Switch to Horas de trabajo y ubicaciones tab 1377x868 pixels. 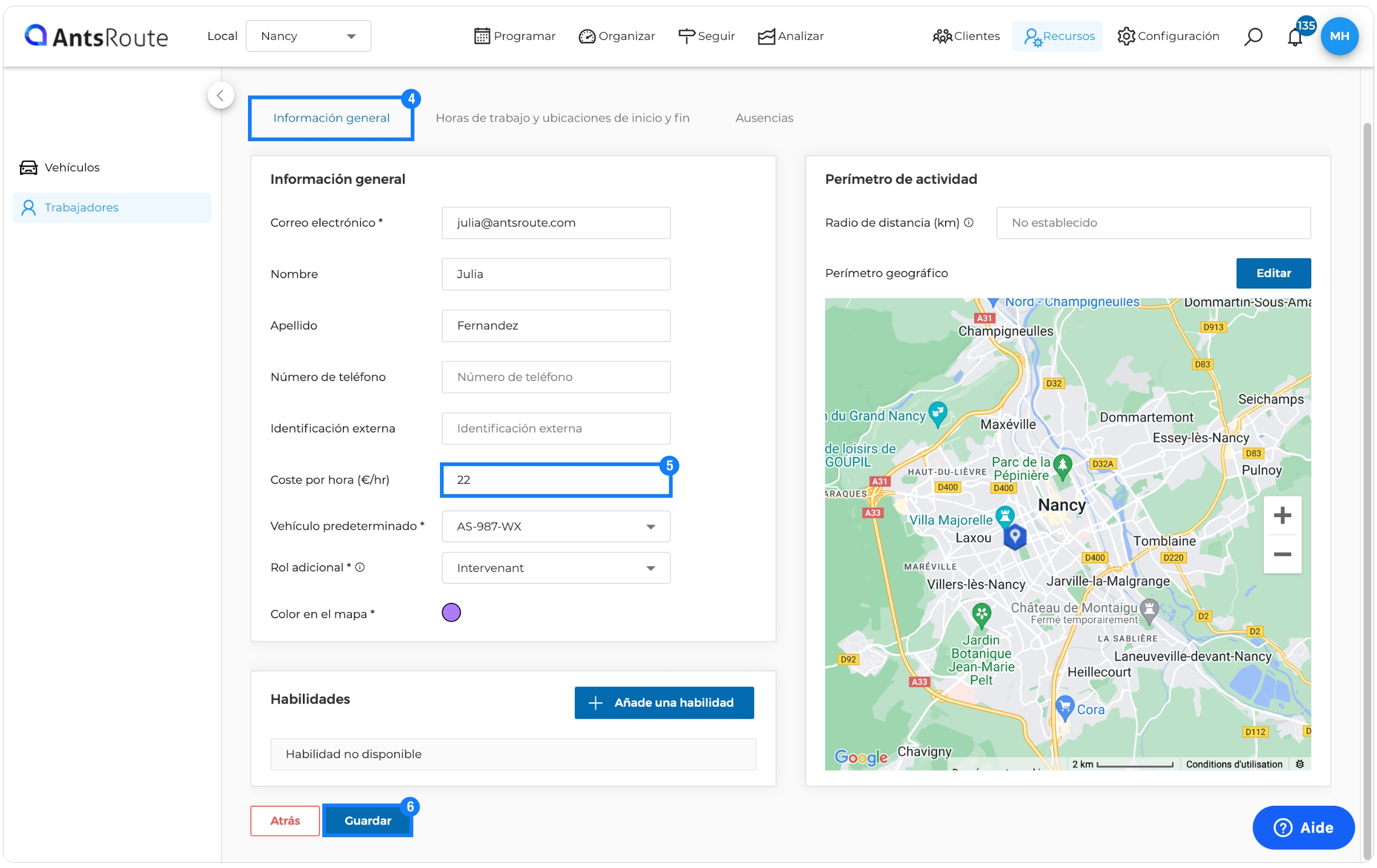coord(563,118)
